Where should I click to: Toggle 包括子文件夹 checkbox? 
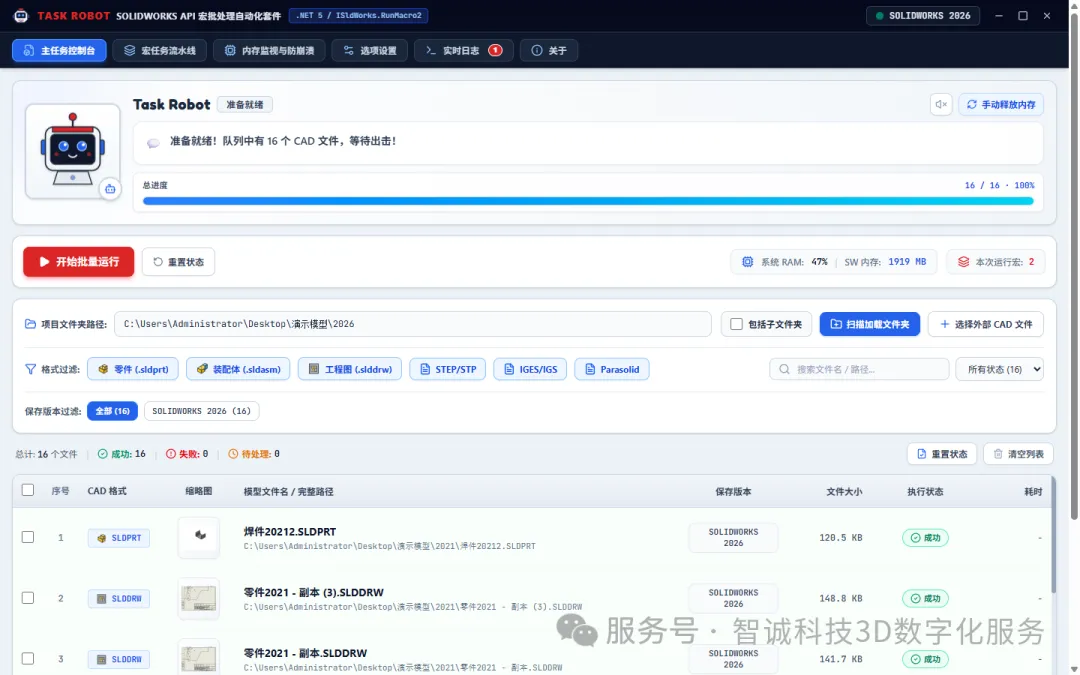pyautogui.click(x=736, y=324)
